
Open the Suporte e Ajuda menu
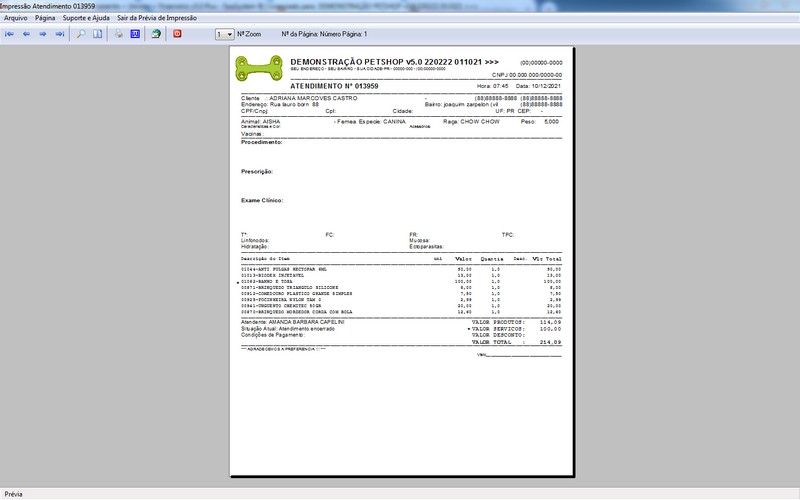[86, 18]
